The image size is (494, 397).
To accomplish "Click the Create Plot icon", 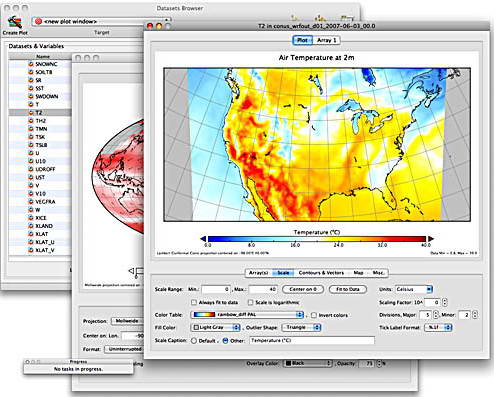I will [x=15, y=22].
